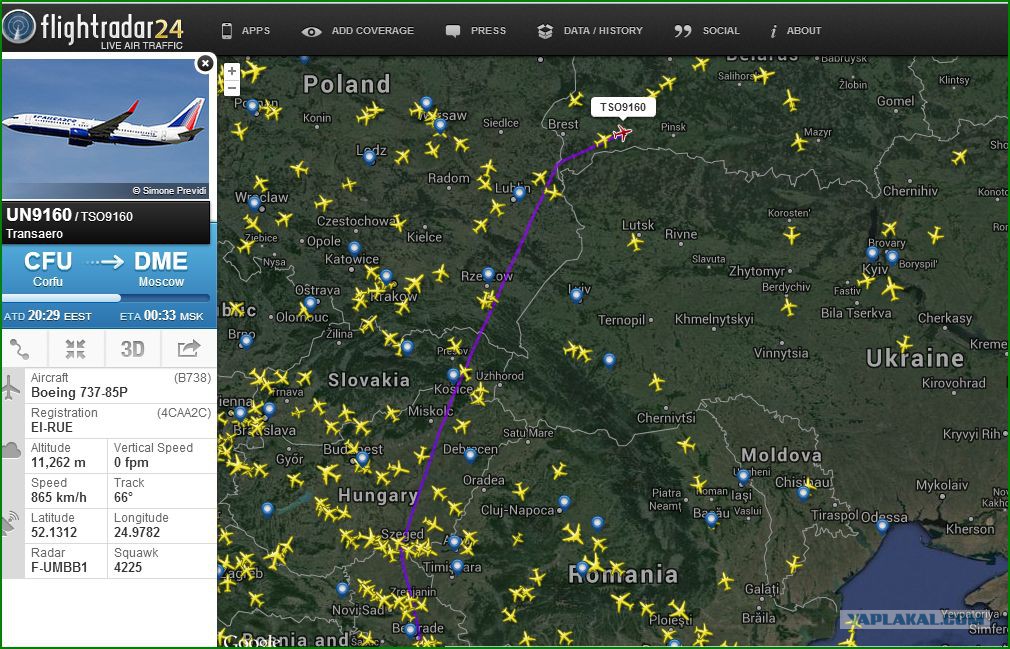Viewport: 1010px width, 649px height.
Task: Click the airport marker at Lodz
Action: pos(369,156)
